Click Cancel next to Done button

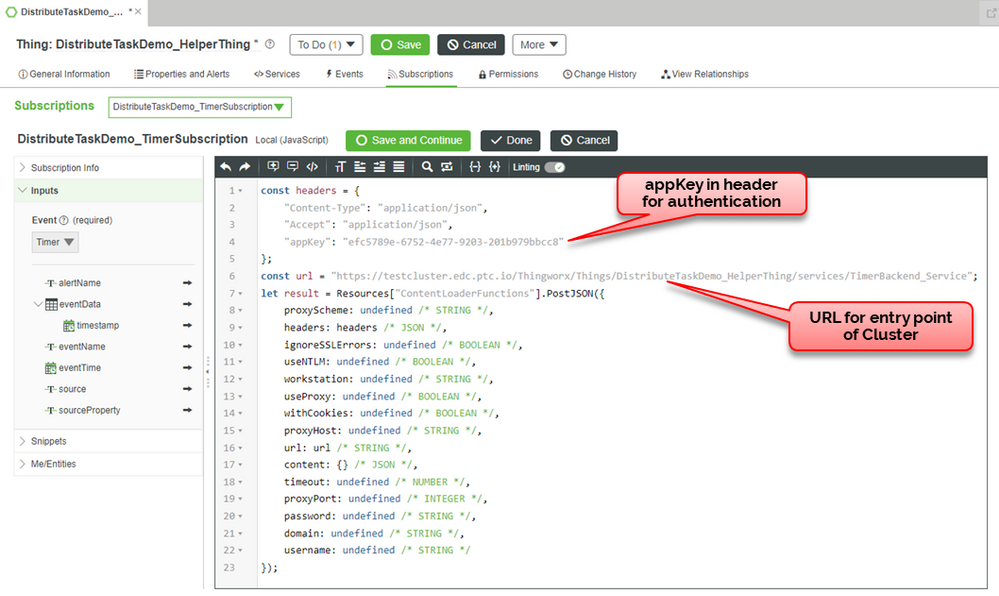coord(584,140)
